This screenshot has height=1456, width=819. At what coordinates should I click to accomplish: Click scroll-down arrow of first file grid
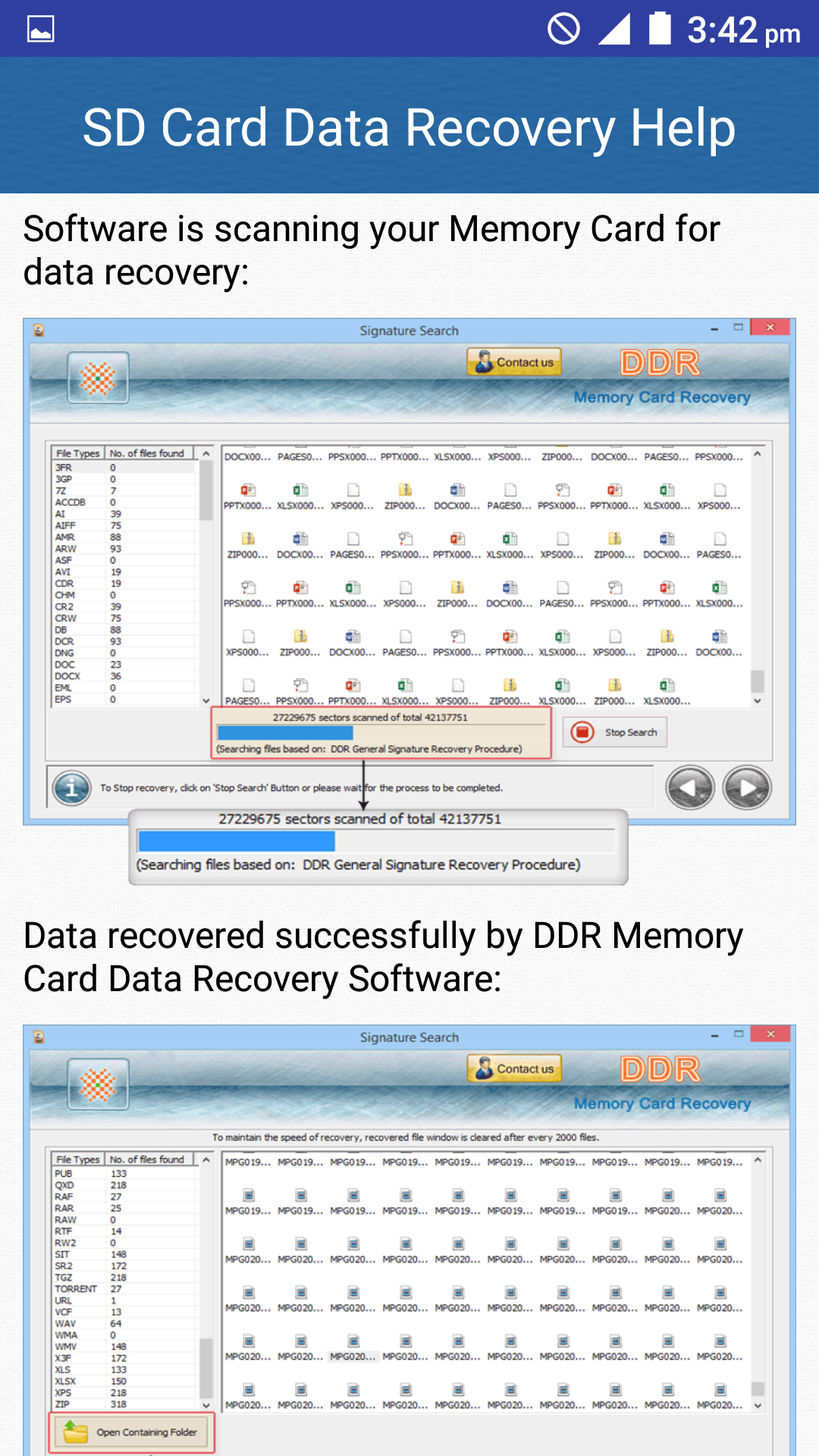757,701
